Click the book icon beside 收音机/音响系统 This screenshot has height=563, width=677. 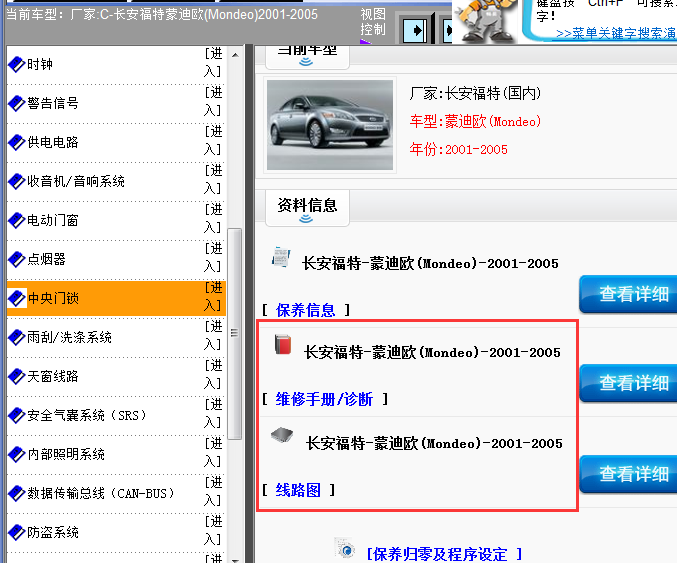(17, 181)
